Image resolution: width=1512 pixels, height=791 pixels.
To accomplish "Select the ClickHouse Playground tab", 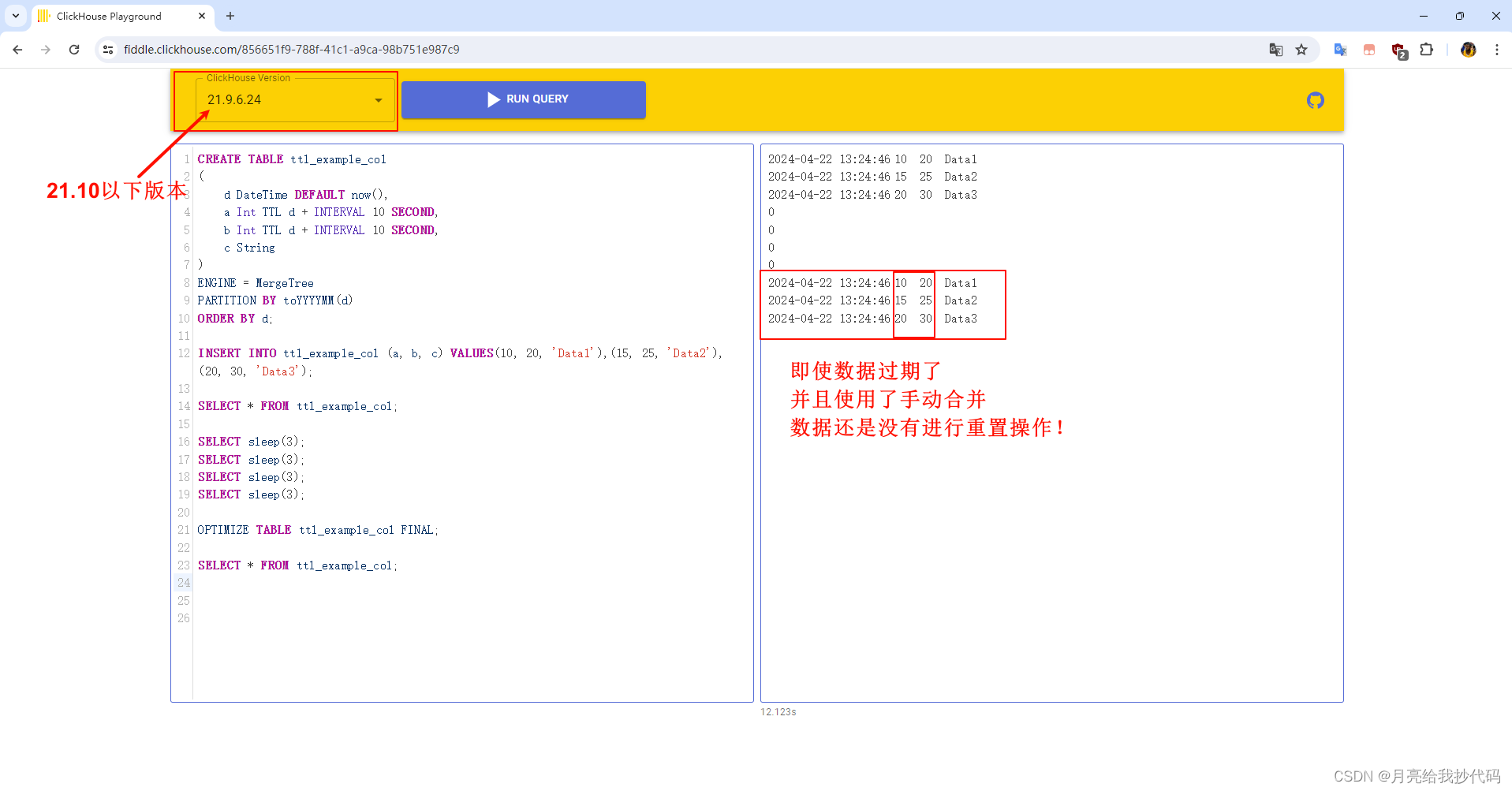I will [122, 16].
